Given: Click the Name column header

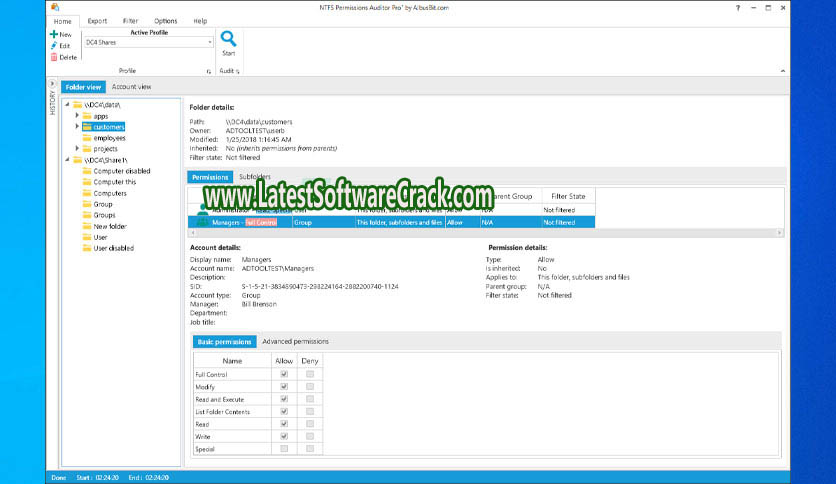Looking at the screenshot, I should (232, 361).
